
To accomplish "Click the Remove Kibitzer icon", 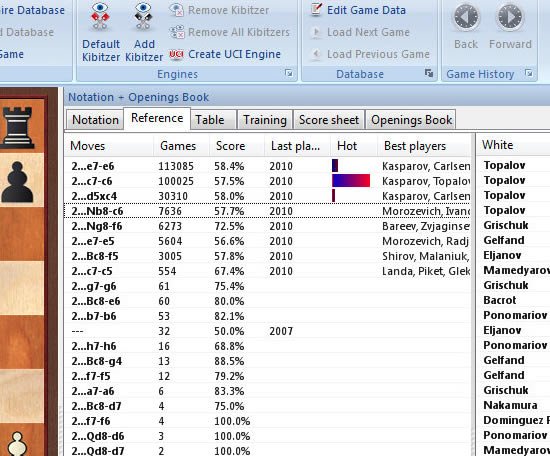I will [x=176, y=10].
